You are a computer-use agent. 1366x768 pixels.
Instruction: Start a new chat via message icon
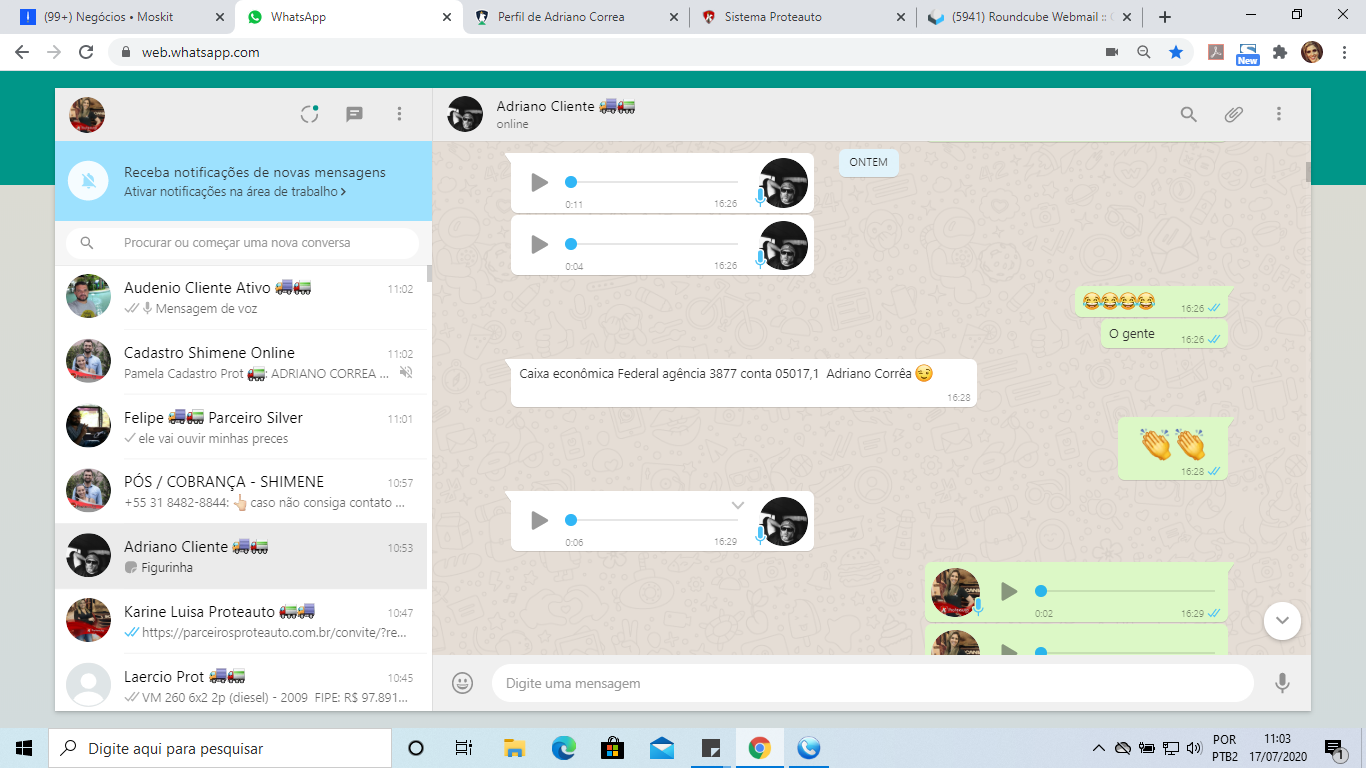click(x=354, y=114)
